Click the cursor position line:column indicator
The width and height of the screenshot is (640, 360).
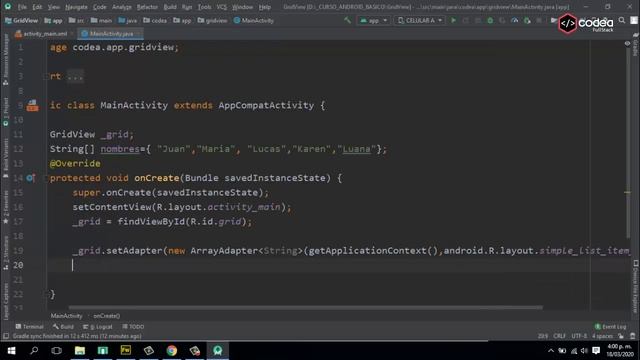[542, 336]
